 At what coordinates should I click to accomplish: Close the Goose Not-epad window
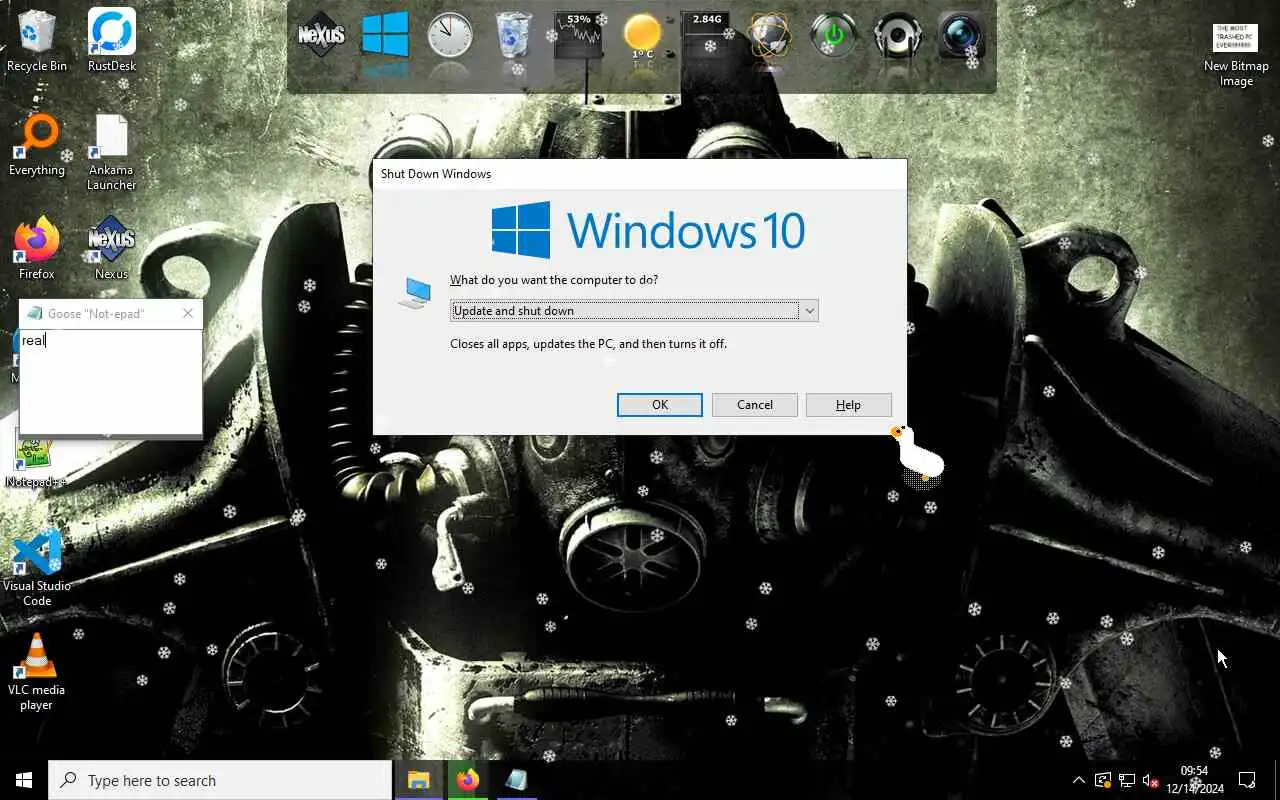click(188, 313)
